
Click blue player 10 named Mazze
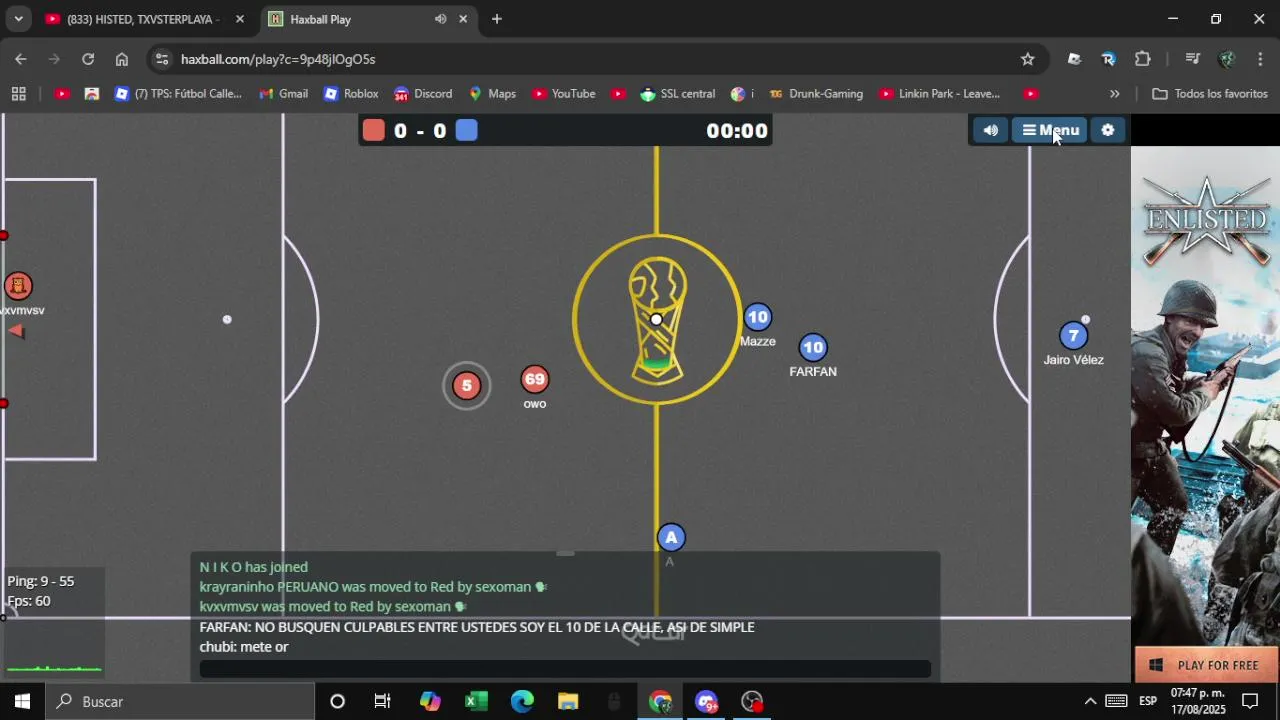tap(758, 317)
